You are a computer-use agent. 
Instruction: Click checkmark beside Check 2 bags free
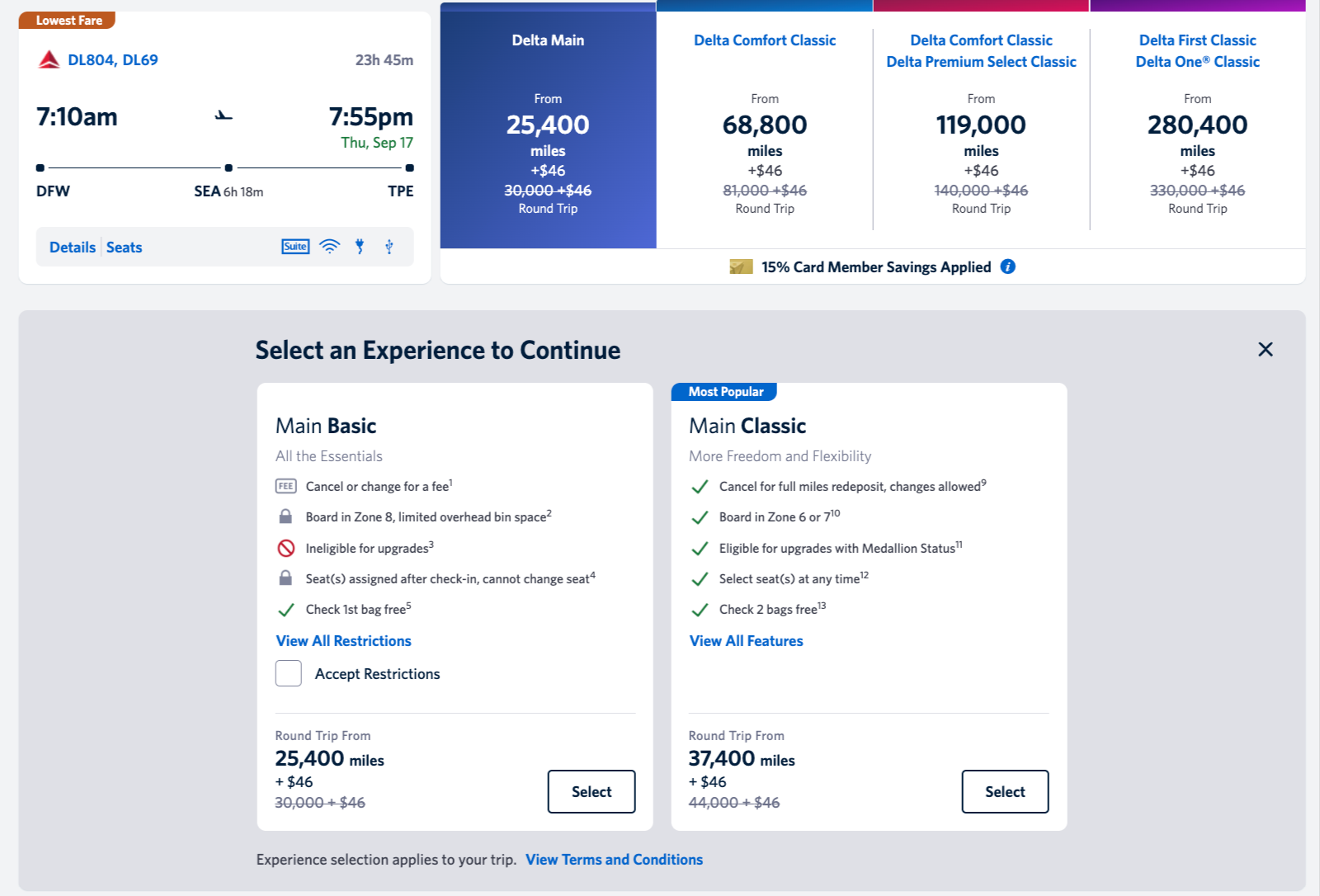pyautogui.click(x=700, y=610)
